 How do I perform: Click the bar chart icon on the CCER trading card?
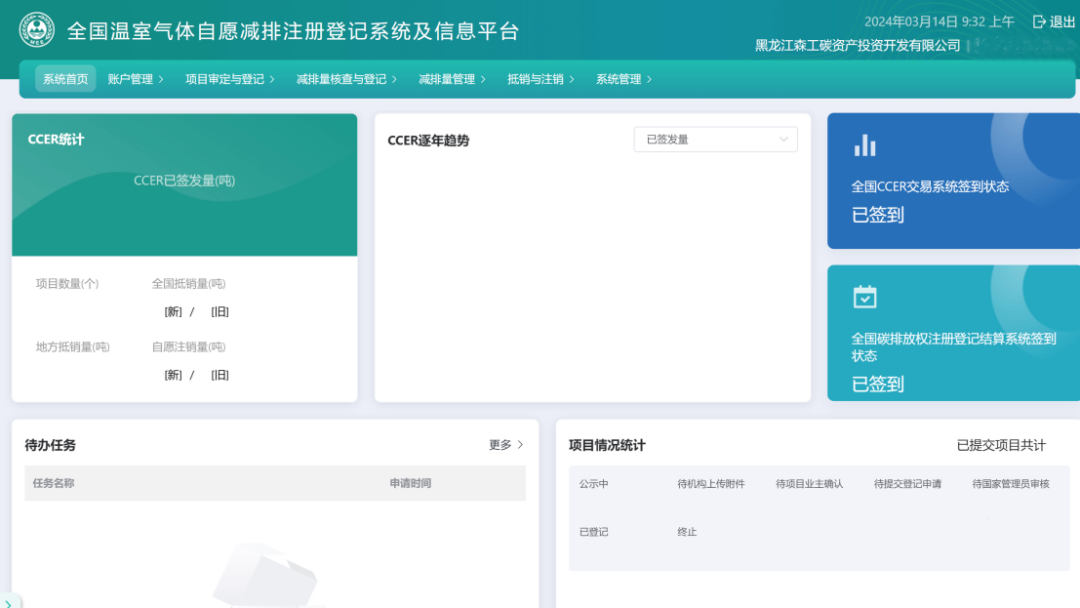click(x=864, y=145)
